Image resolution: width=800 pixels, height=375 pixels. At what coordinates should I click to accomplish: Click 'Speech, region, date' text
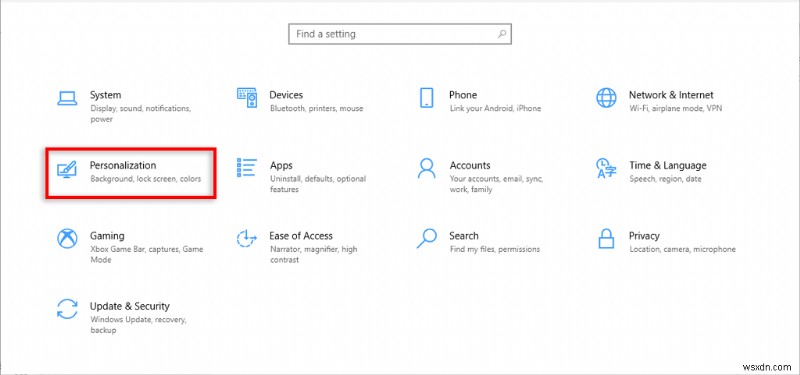coord(665,179)
